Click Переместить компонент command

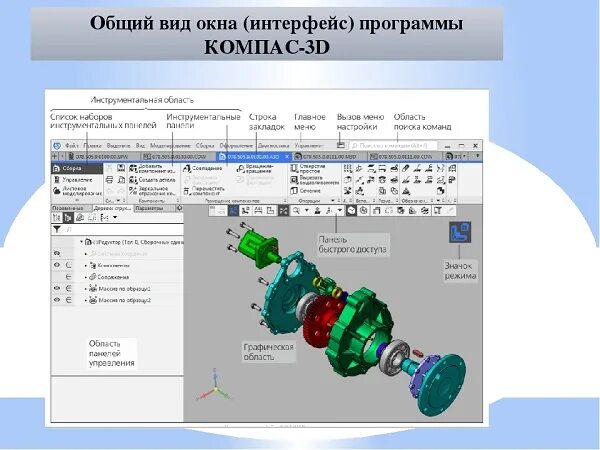pos(204,191)
